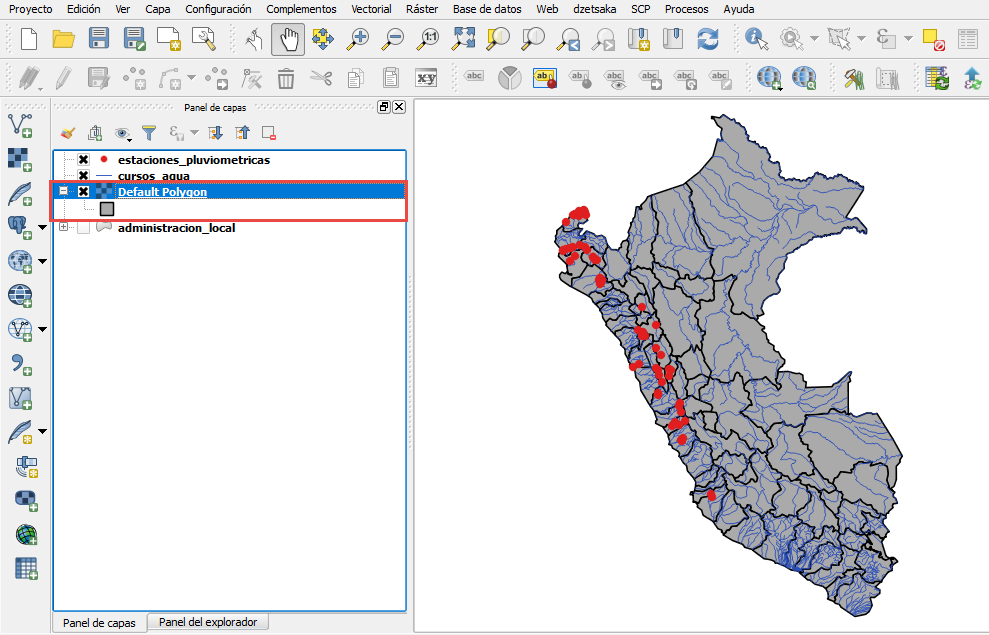Click the gray fill swatch under Default Polygon
This screenshot has width=989, height=635.
click(106, 209)
